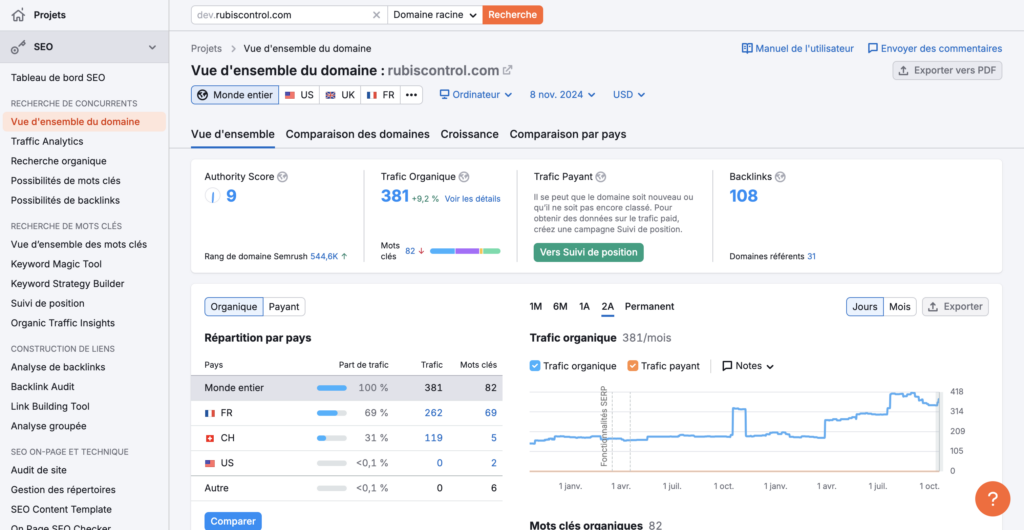Switch to Comparaison par pays tab
This screenshot has width=1024, height=530.
point(568,134)
